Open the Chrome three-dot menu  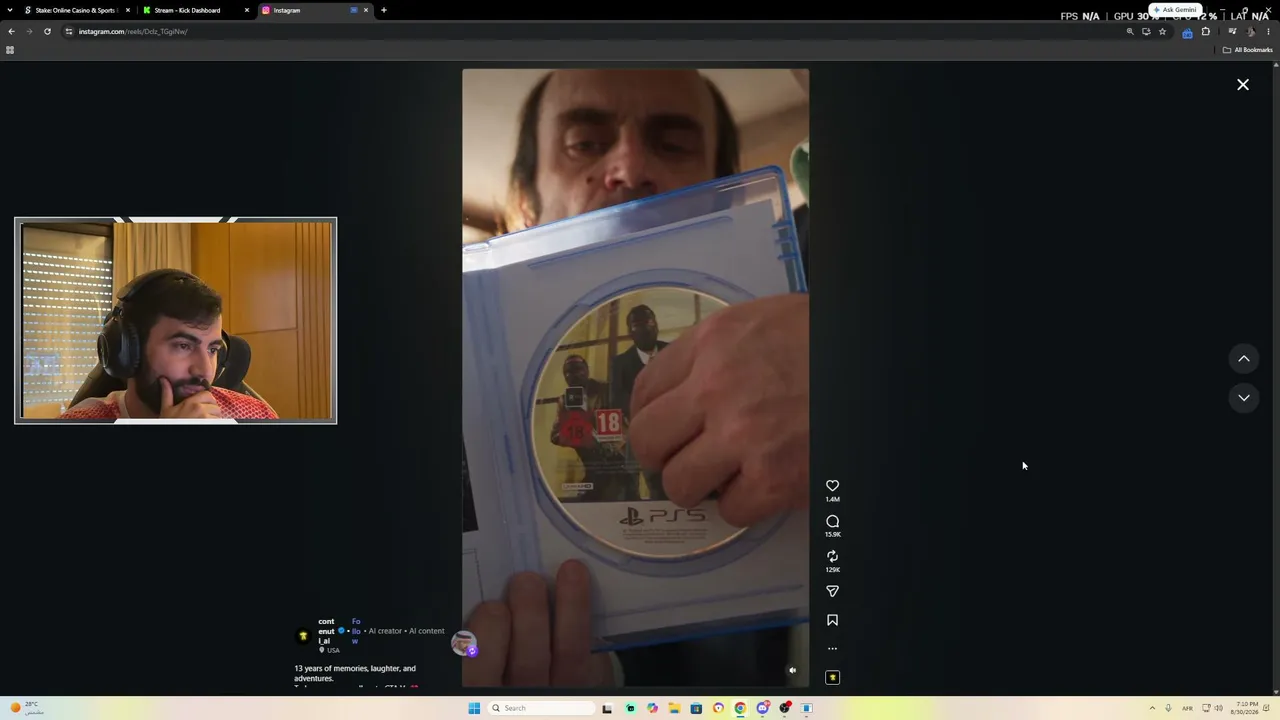[x=1268, y=31]
